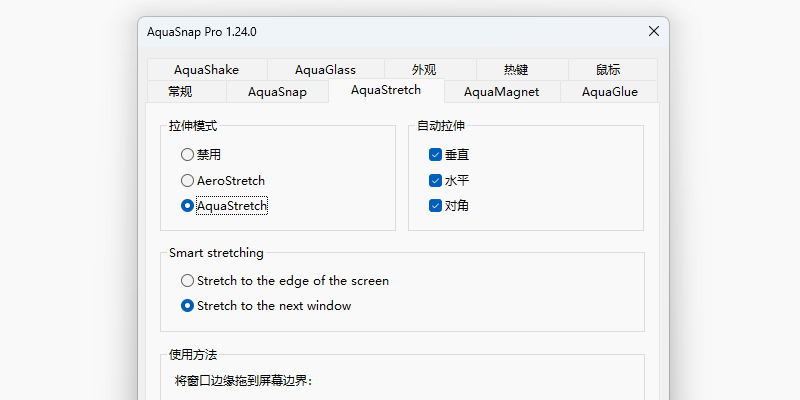Select the 禁用 stretch mode

[x=187, y=155]
